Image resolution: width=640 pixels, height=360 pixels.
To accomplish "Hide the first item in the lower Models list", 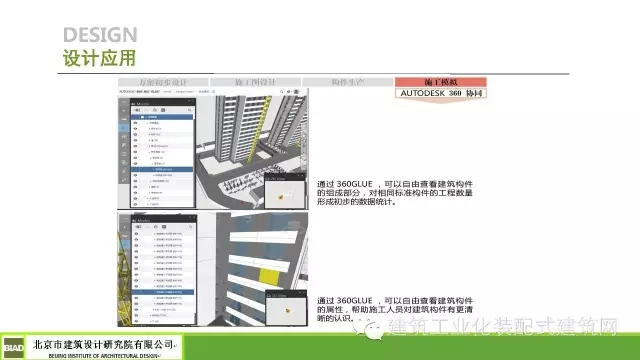I will [x=136, y=234].
